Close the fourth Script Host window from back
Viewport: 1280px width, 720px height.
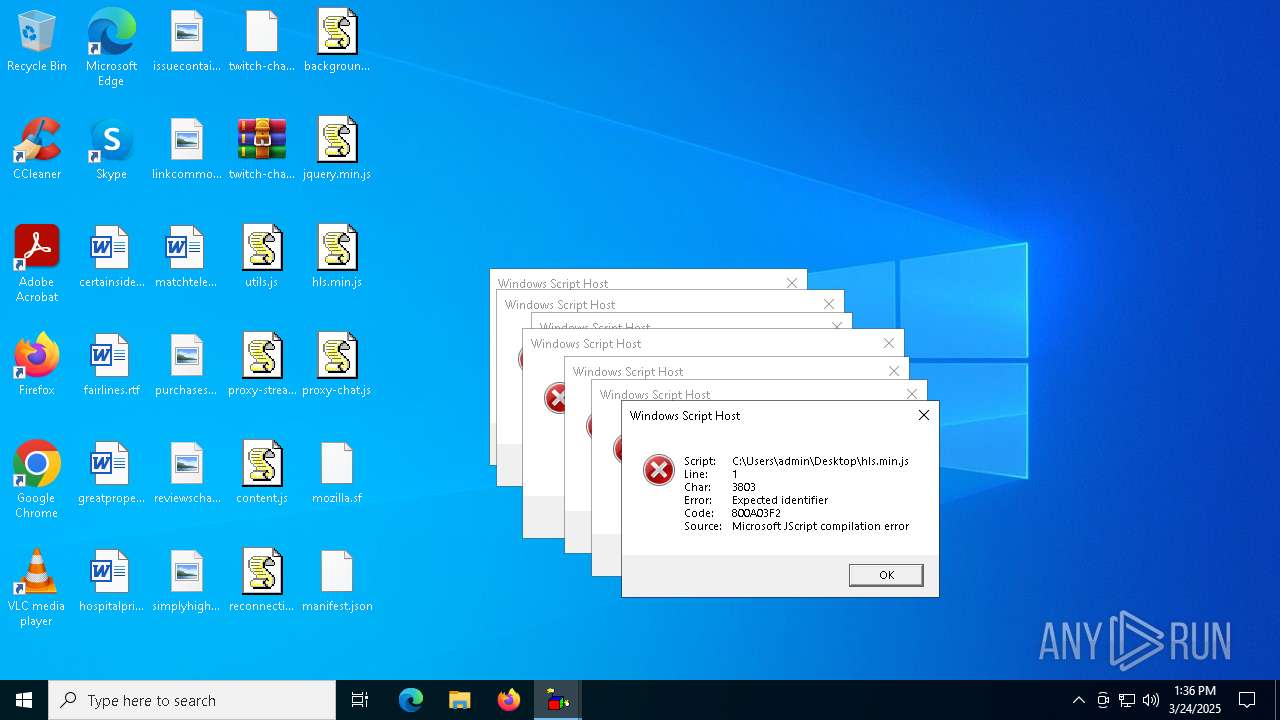889,343
